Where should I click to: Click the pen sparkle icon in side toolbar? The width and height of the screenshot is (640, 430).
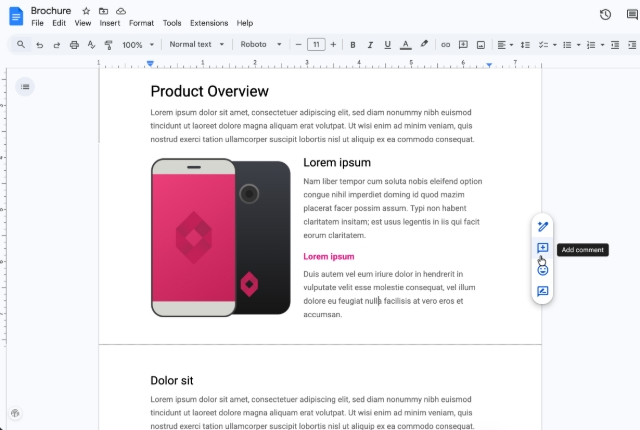coord(542,226)
